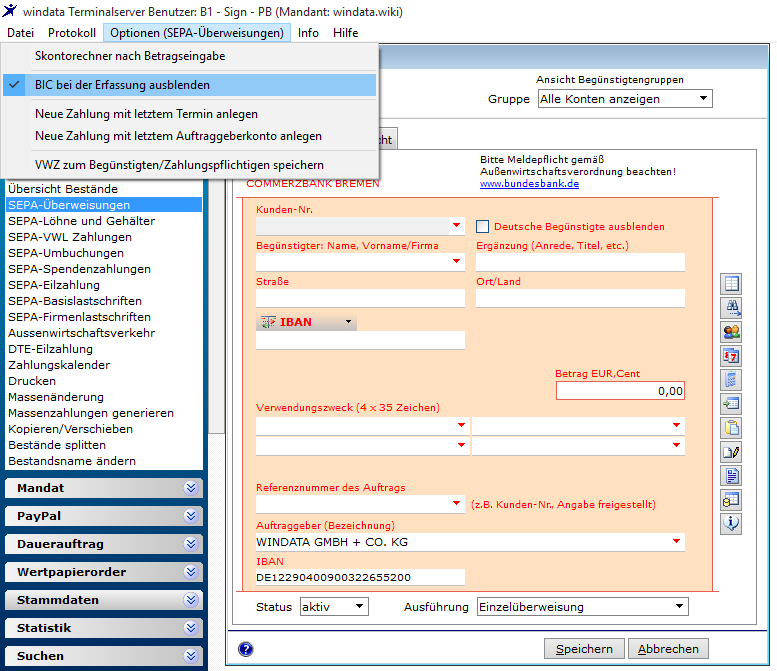Screen dimensions: 777x671
Task: Uncheck BIC bei der Erfassung ausblenden
Action: tap(189, 85)
